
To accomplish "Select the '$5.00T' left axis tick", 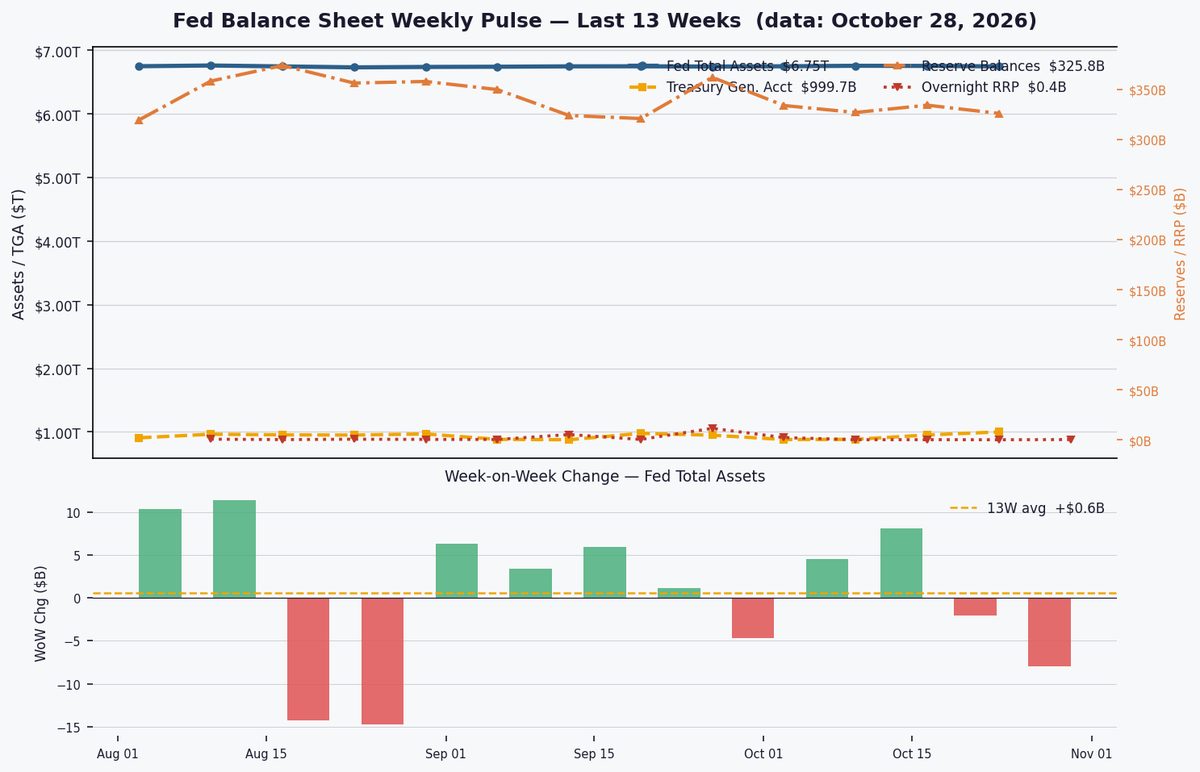I will (x=58, y=178).
